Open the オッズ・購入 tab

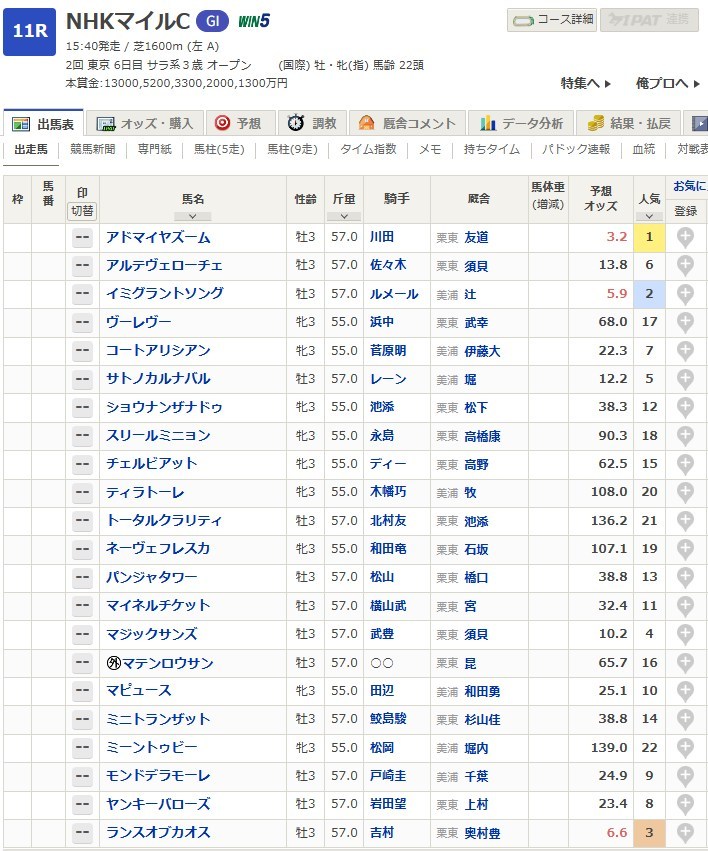[145, 124]
